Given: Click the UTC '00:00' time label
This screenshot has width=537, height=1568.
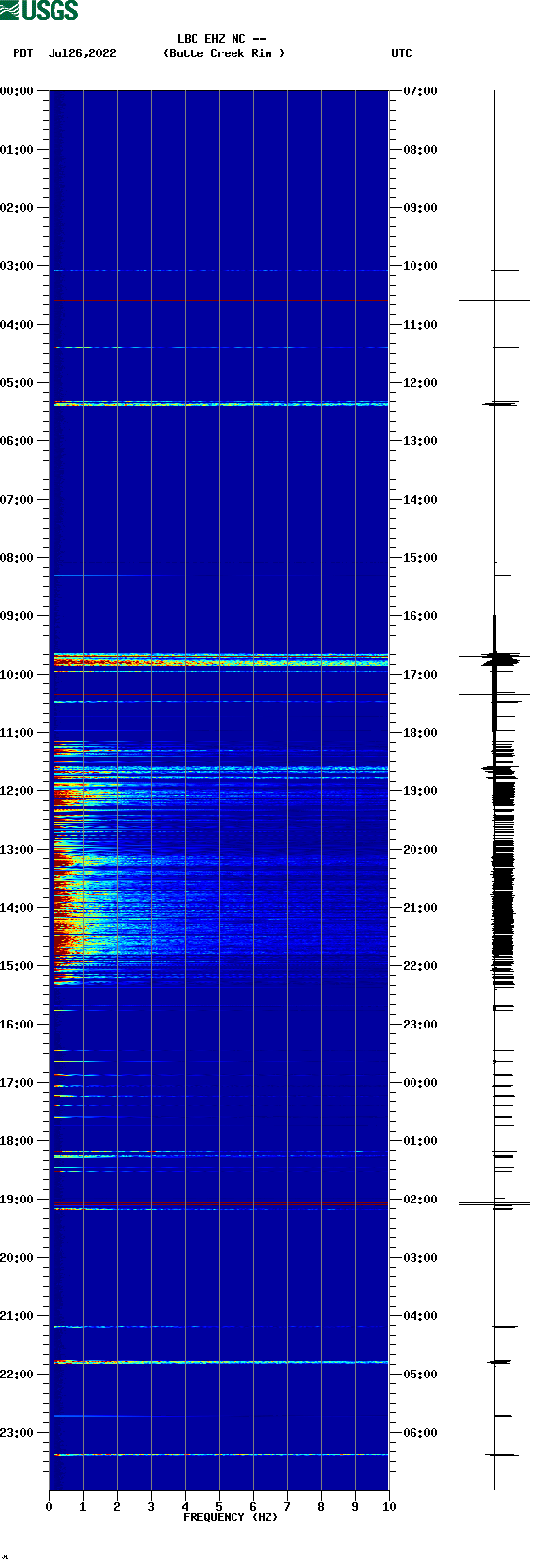Looking at the screenshot, I should click(x=420, y=1083).
